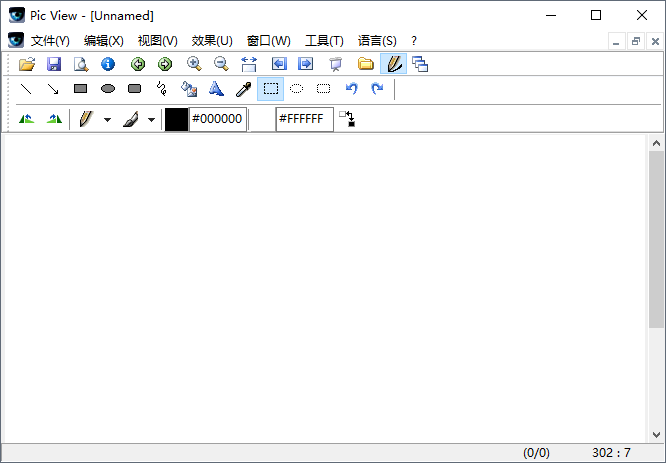Click the vertical scrollbar down arrow
The width and height of the screenshot is (666, 463).
pos(656,435)
